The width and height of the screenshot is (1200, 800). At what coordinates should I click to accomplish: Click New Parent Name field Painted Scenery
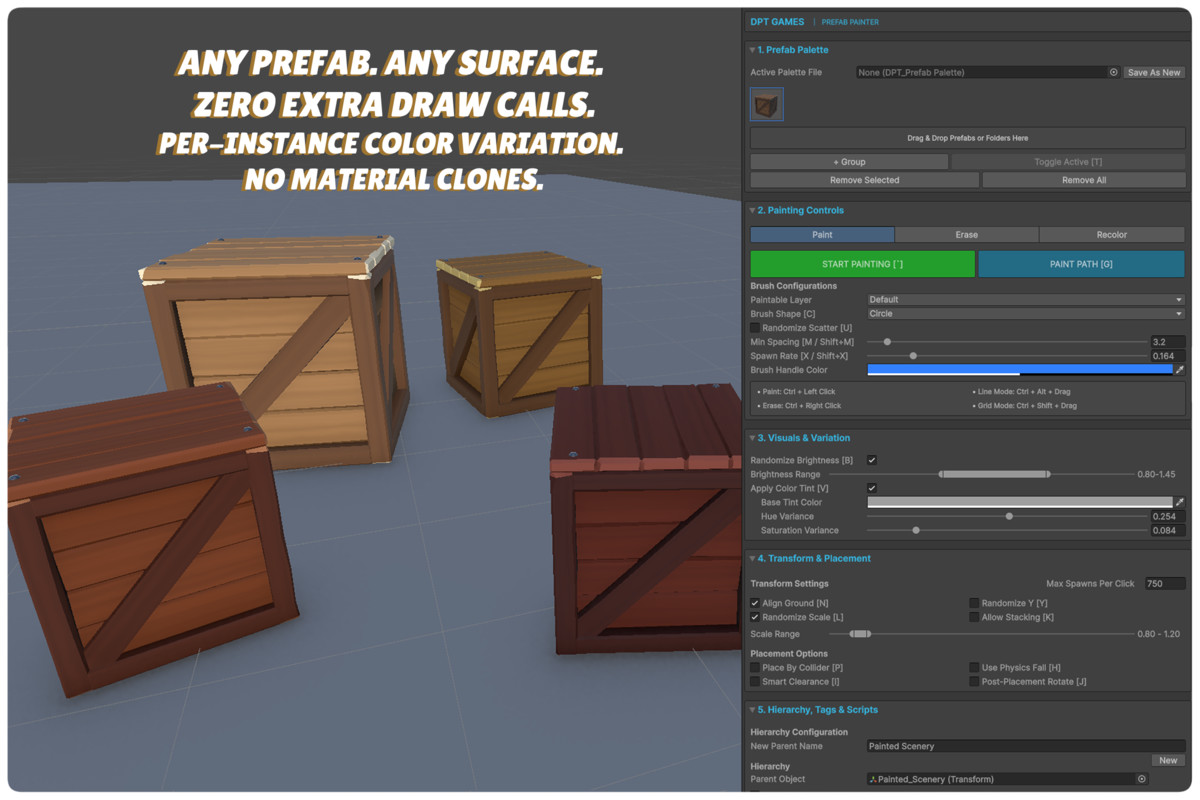pyautogui.click(x=1026, y=746)
